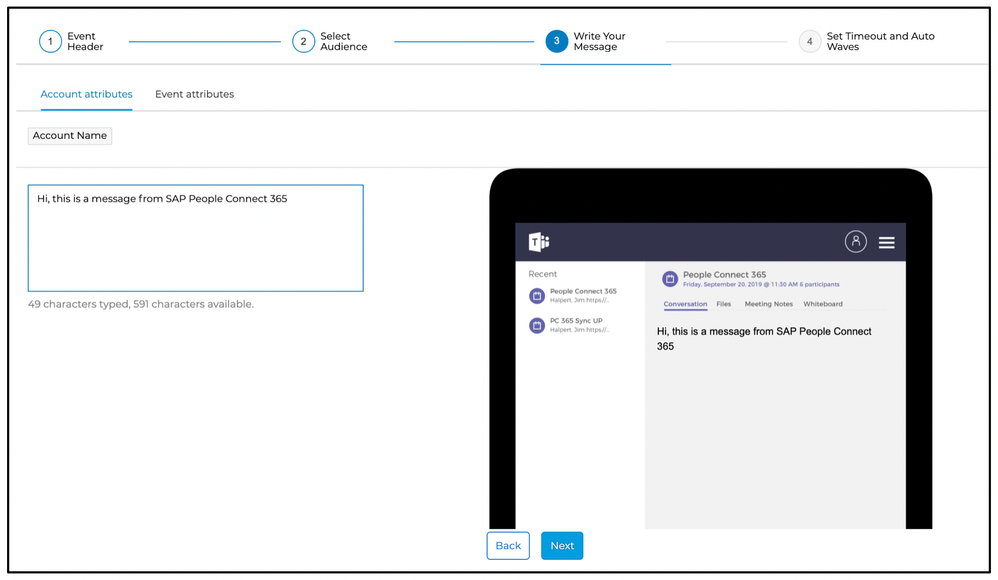
Task: Click the meeting date and participants line
Action: point(761,285)
